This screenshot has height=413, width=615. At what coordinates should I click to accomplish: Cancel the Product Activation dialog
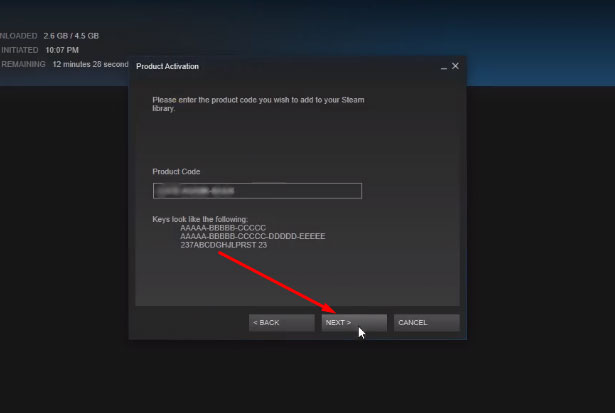click(x=427, y=322)
